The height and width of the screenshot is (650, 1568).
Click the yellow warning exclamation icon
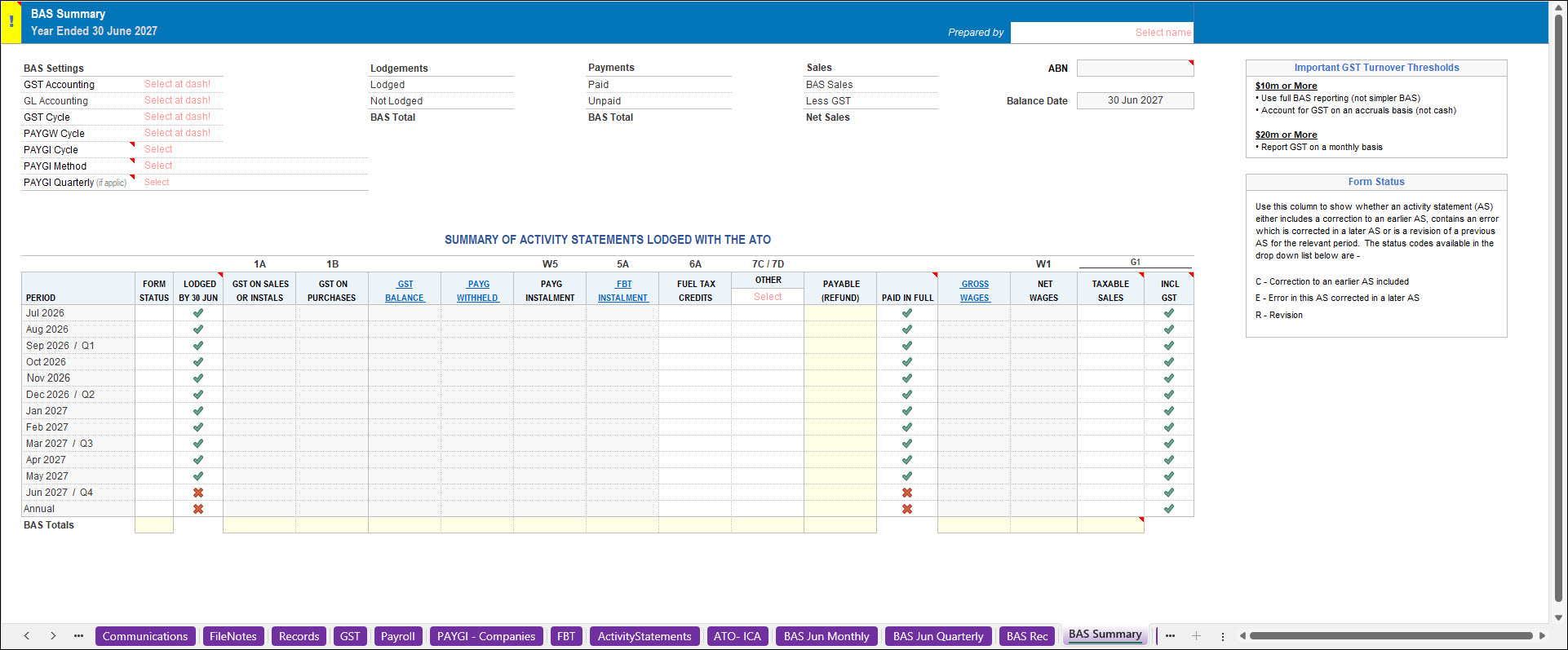(11, 22)
